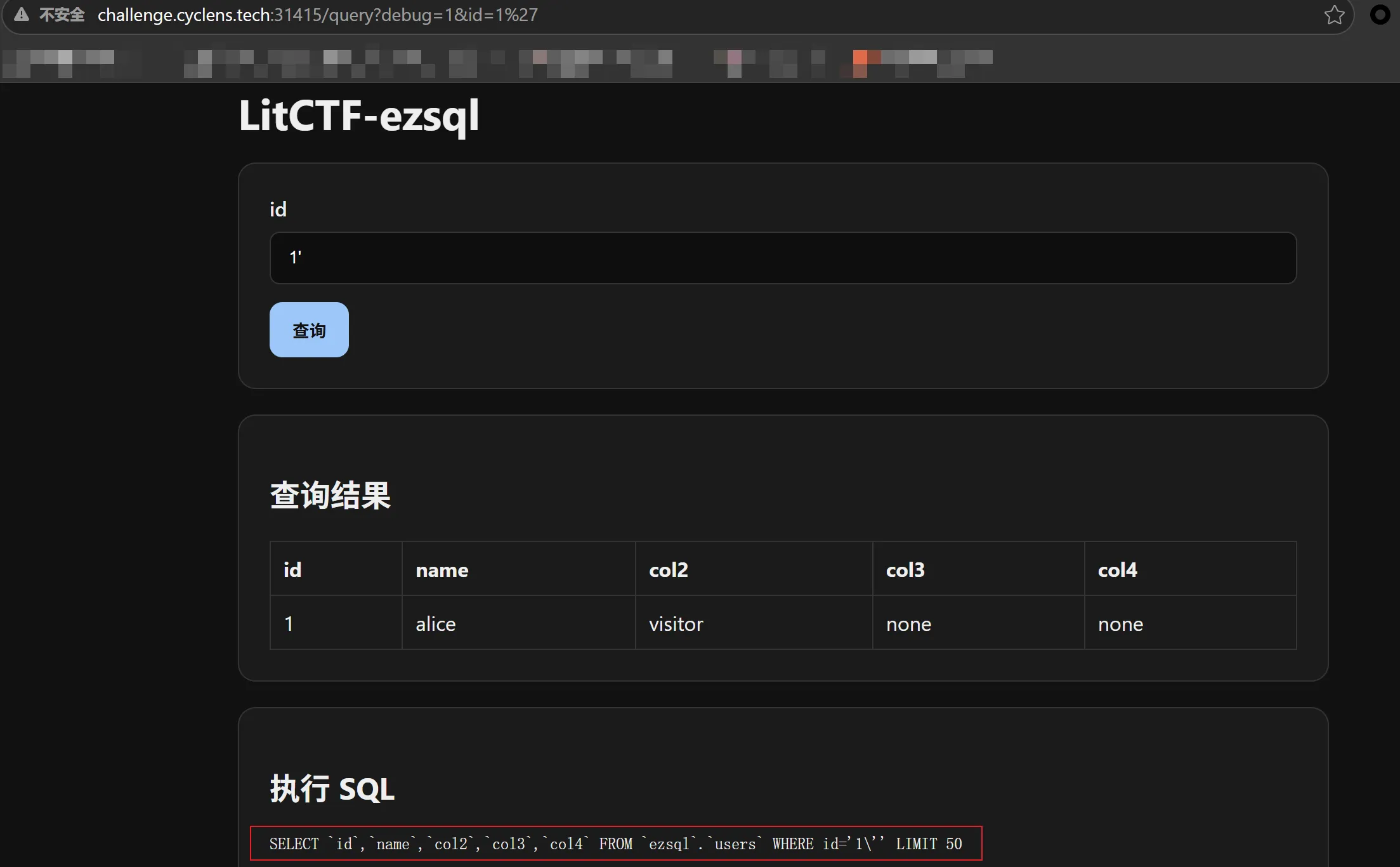1400x867 pixels.
Task: Click the col3 column header
Action: pos(979,569)
